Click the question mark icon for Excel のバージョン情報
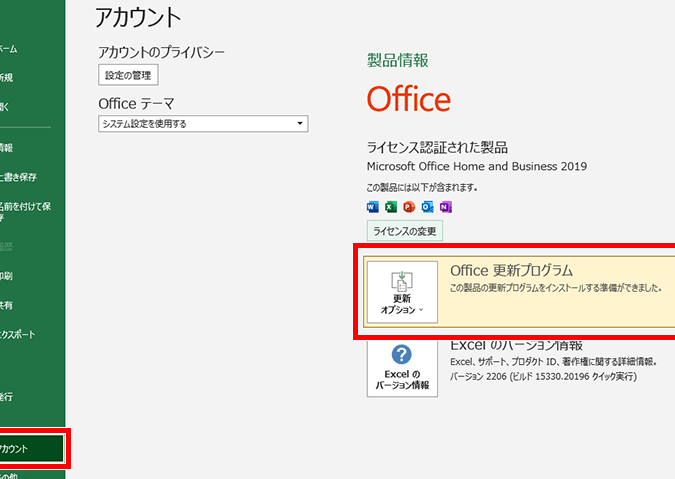The image size is (675, 479). (x=401, y=355)
